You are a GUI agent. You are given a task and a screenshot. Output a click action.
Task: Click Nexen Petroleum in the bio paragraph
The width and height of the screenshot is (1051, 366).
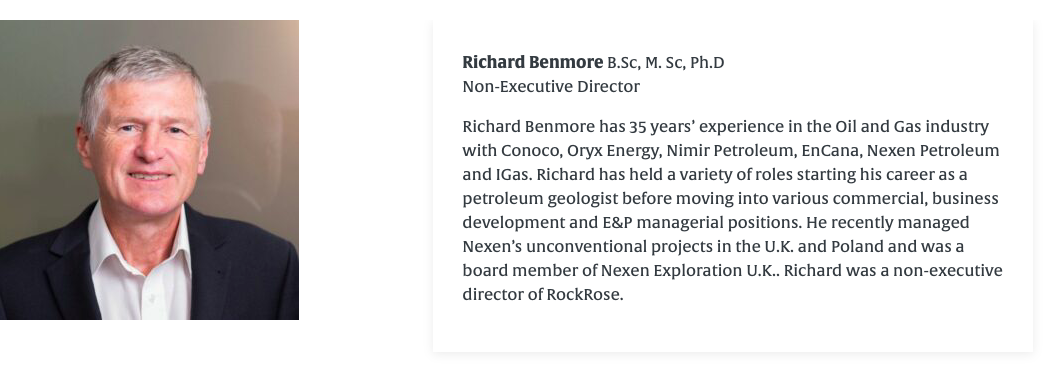[x=933, y=151]
